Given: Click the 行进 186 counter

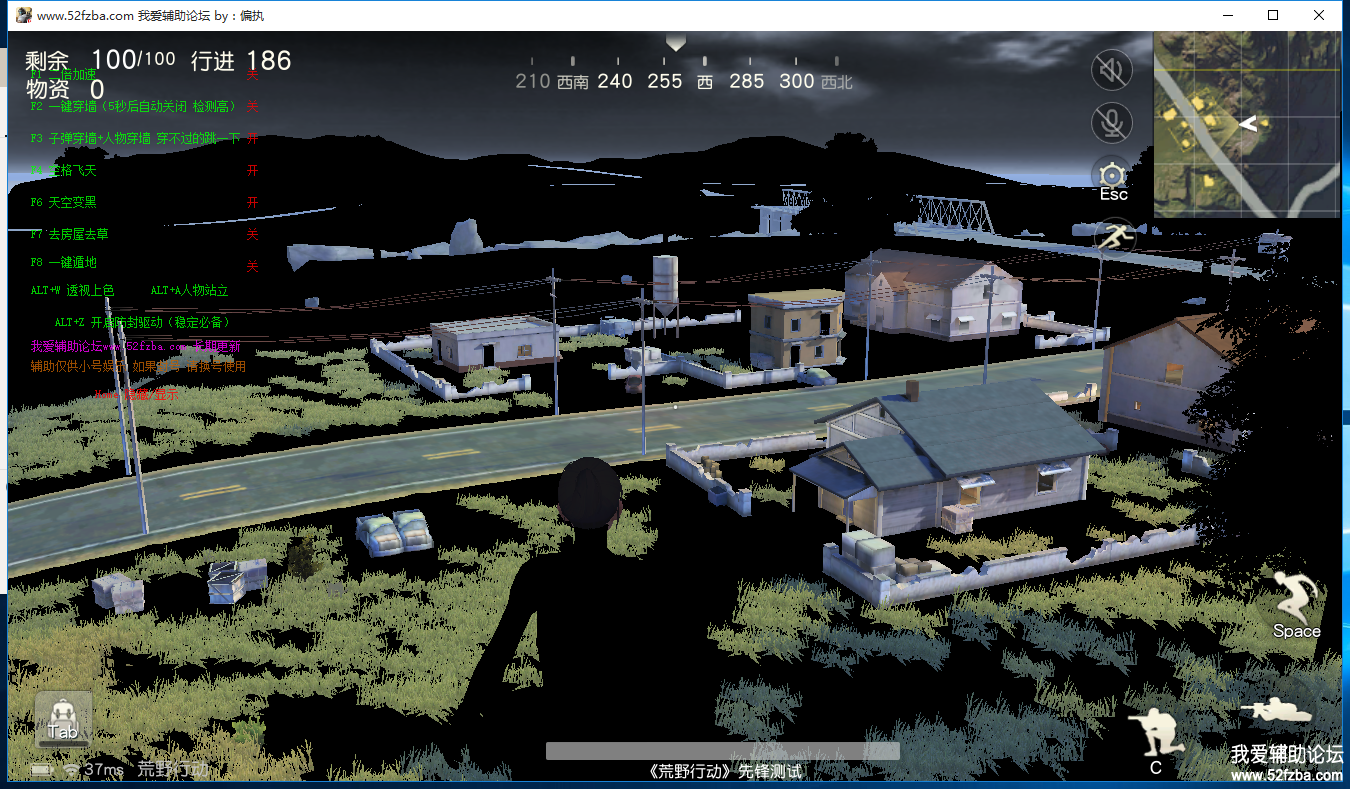Looking at the screenshot, I should click(241, 60).
